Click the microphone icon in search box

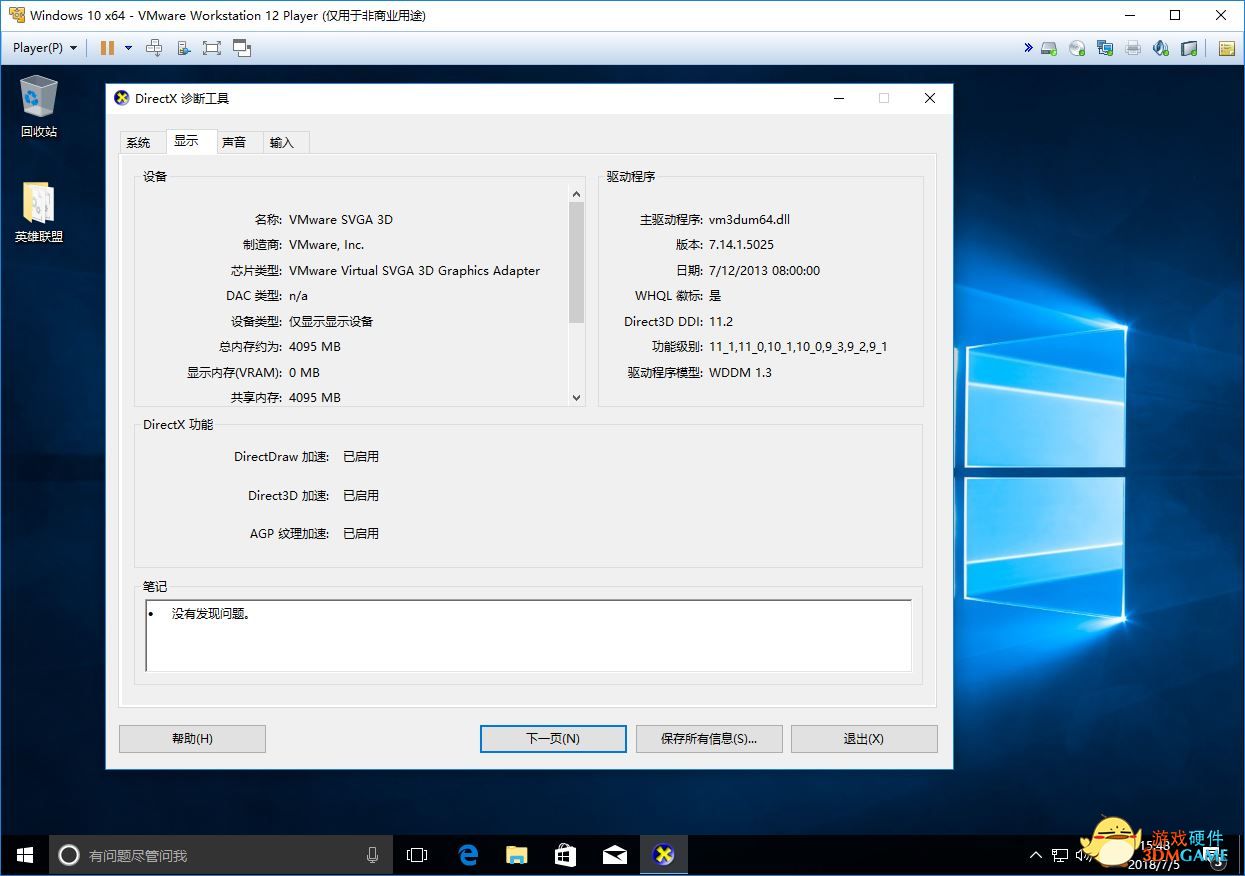[372, 855]
